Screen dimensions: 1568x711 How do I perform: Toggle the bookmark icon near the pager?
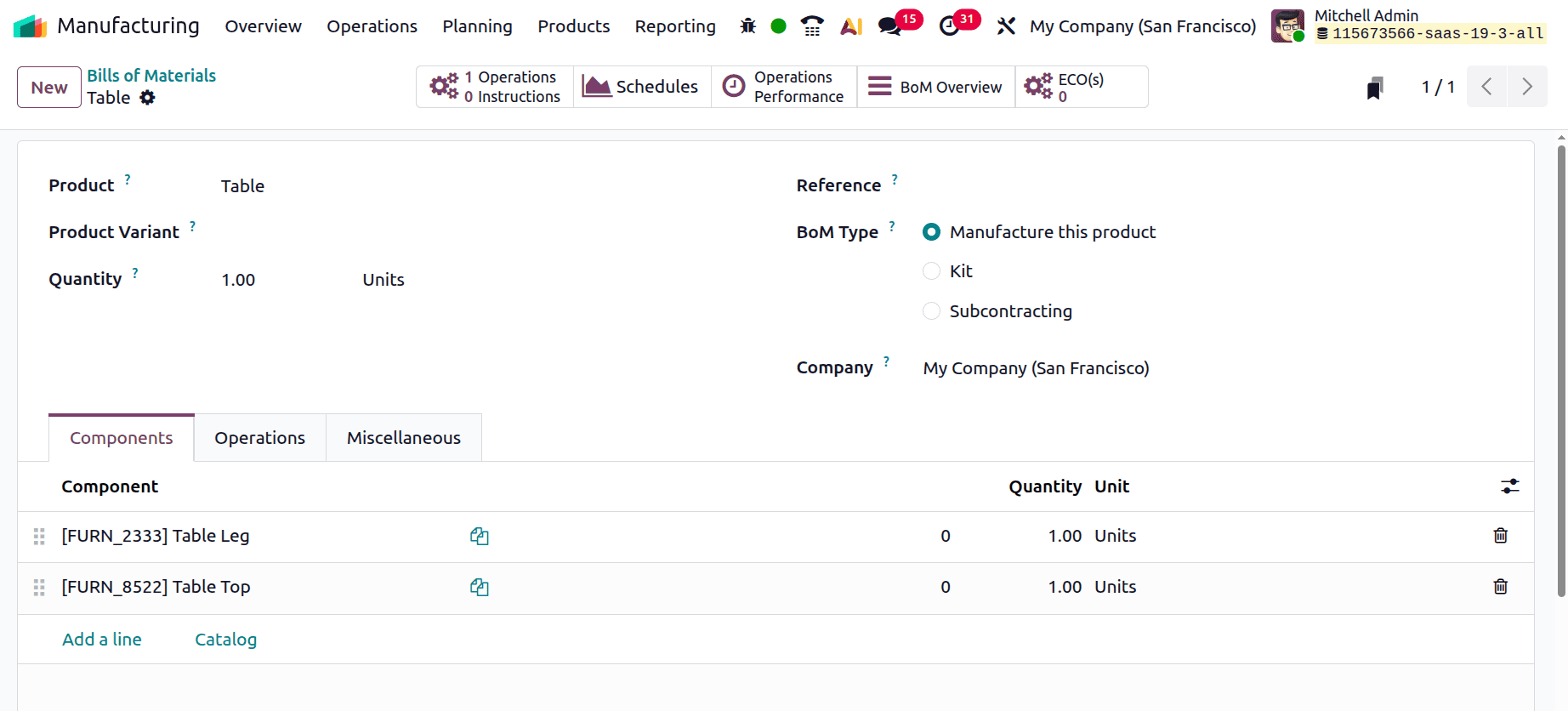(x=1375, y=88)
